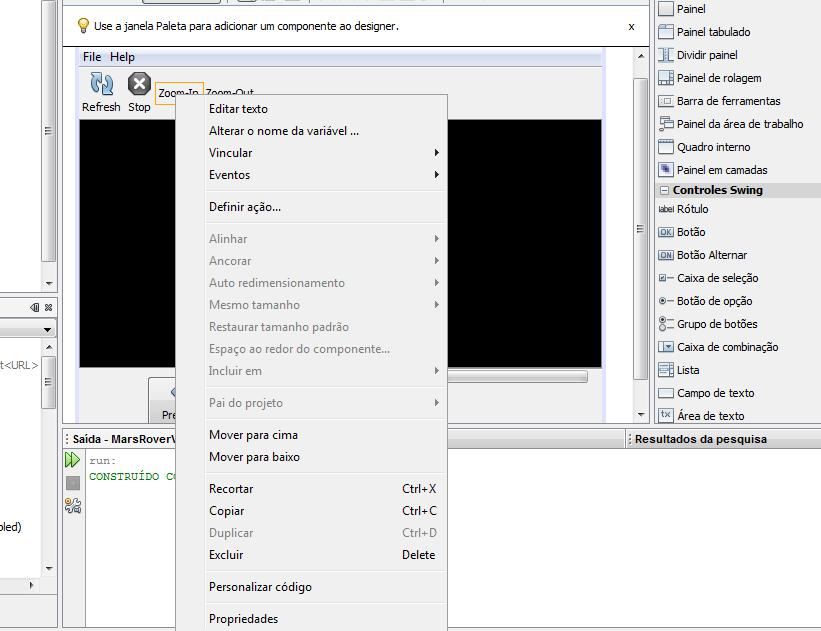The image size is (821, 631).
Task: Click the 'run:' output line
Action: click(x=103, y=461)
